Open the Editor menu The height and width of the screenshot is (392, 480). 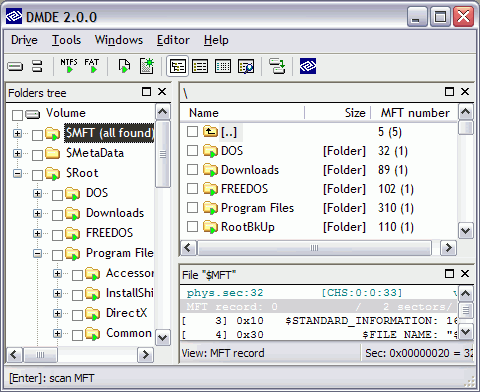[x=173, y=40]
